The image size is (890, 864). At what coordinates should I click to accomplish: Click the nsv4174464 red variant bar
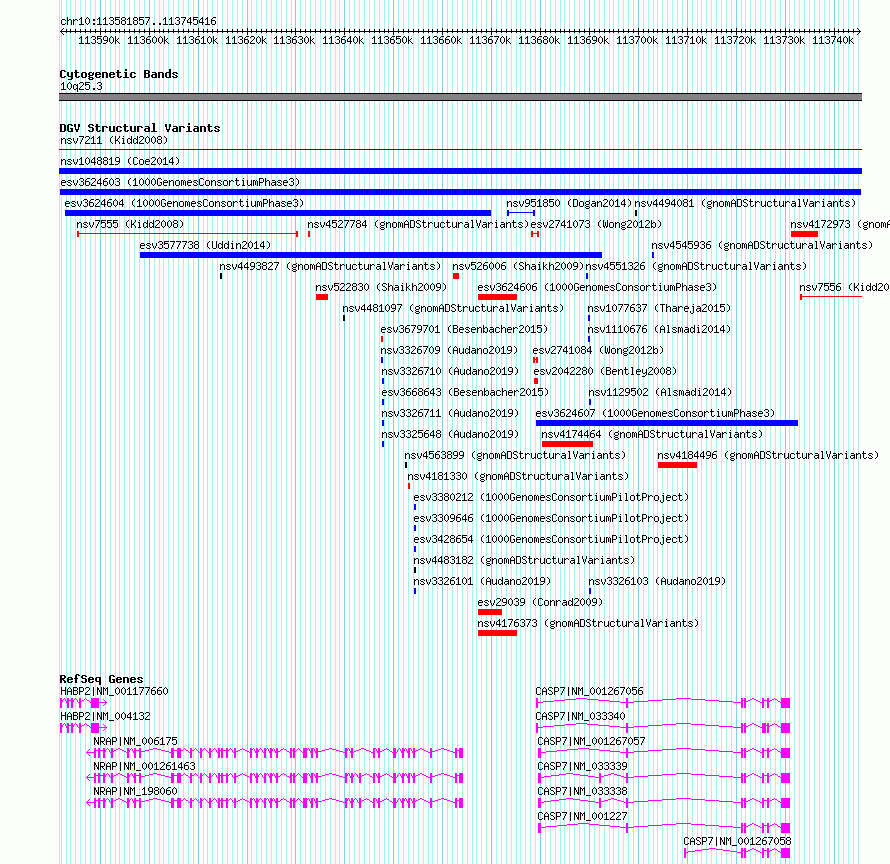pos(567,444)
